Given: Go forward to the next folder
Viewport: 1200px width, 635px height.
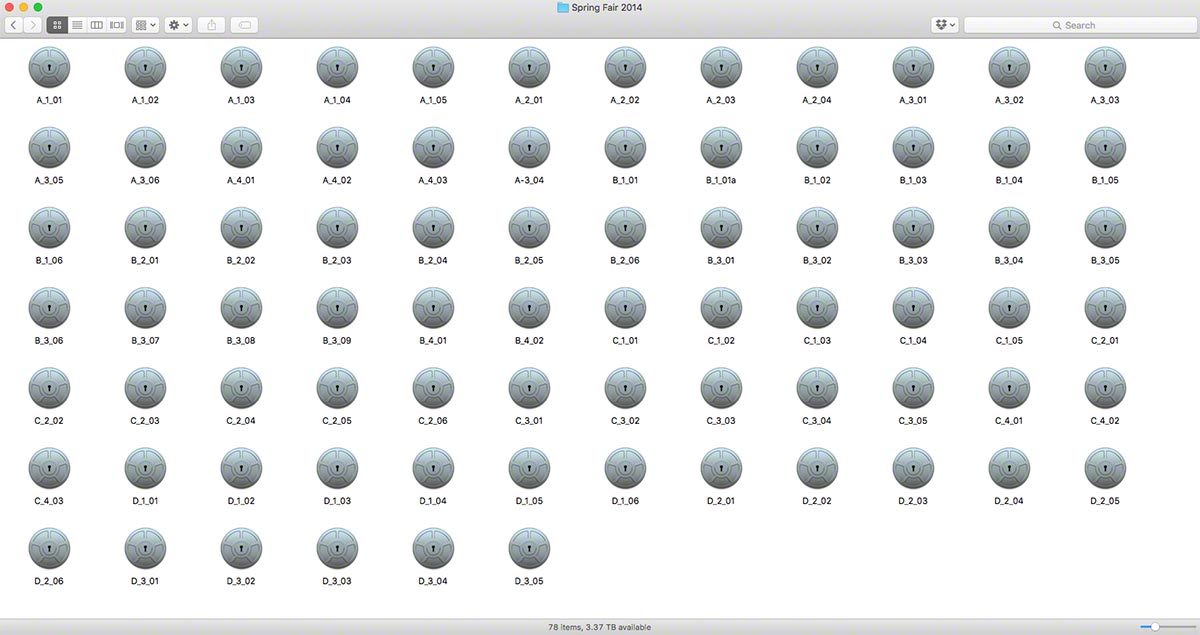Looking at the screenshot, I should coord(33,25).
